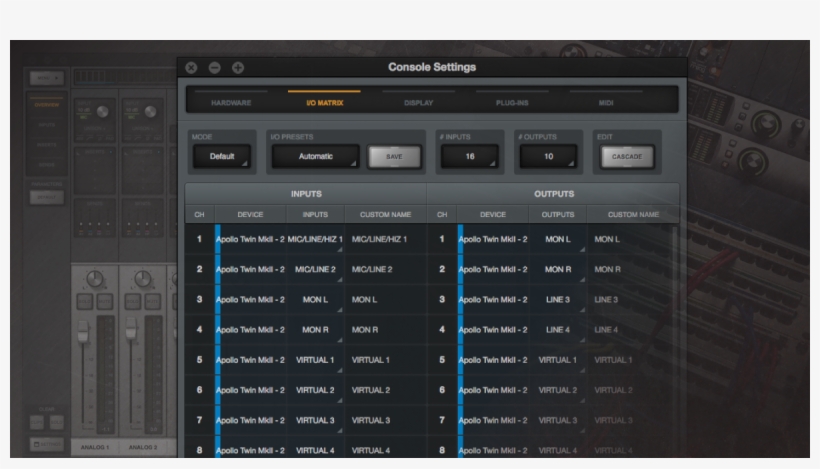The width and height of the screenshot is (820, 469).
Task: Adjust ANALOG 2 preamp gain knob
Action: pos(151,111)
